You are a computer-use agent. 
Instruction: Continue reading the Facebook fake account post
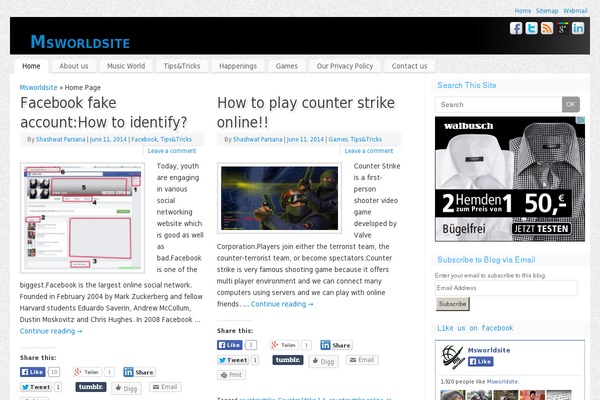point(51,331)
